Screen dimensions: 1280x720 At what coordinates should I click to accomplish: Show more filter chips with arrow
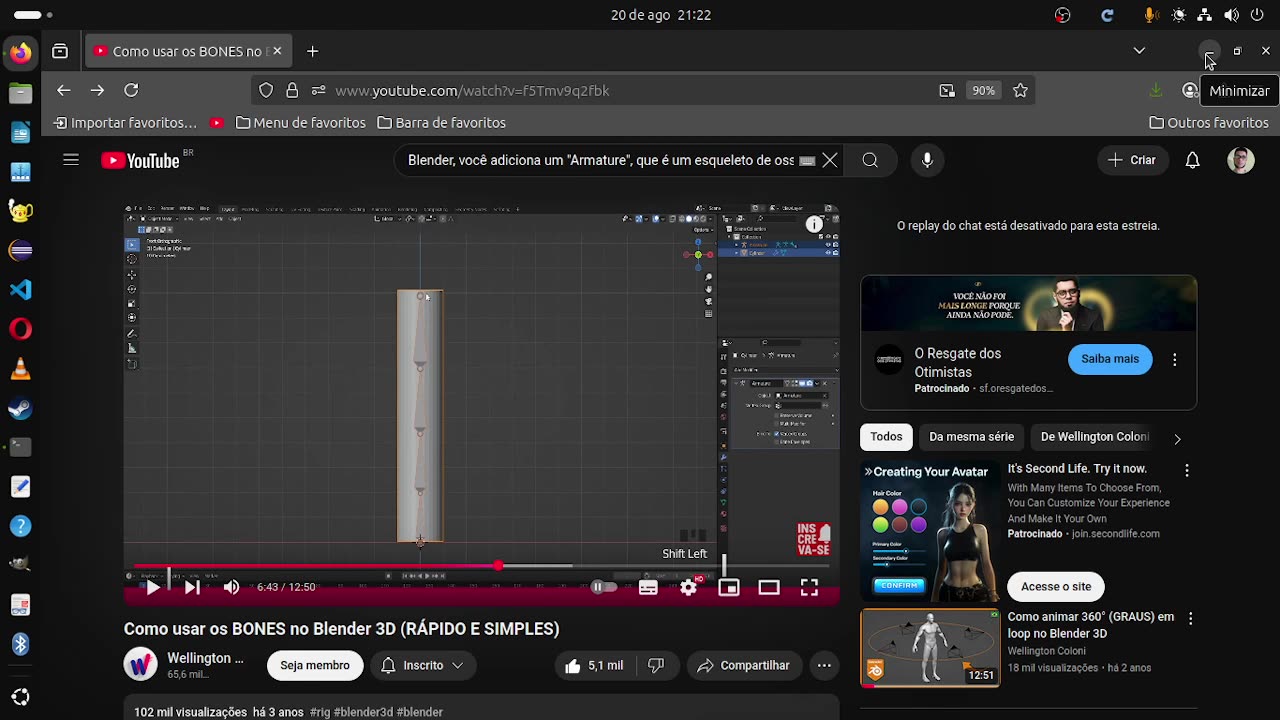click(x=1177, y=438)
